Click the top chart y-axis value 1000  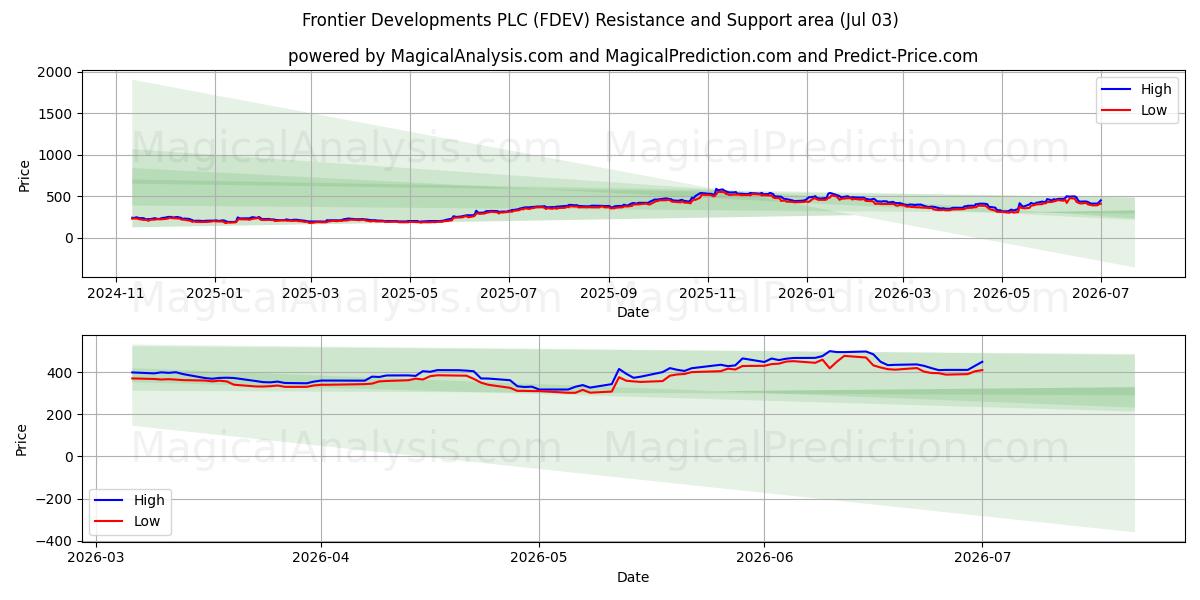coord(54,155)
